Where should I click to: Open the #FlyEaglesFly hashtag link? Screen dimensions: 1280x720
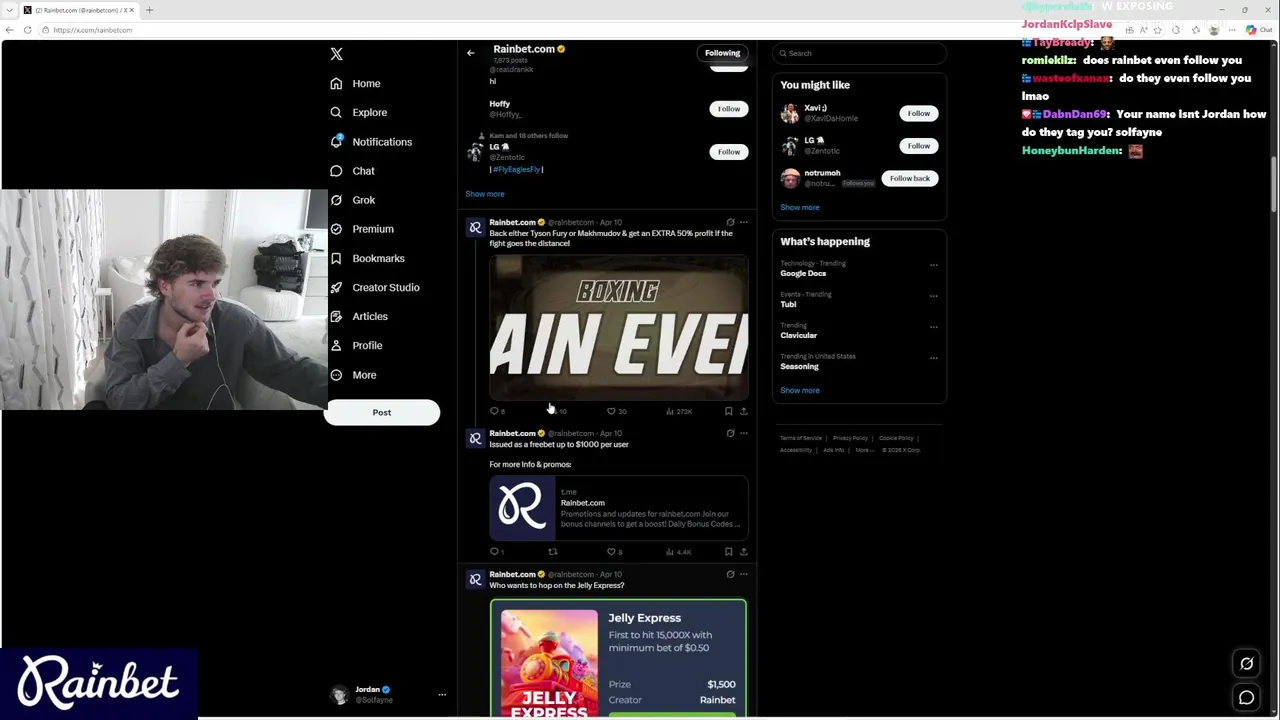click(x=516, y=170)
